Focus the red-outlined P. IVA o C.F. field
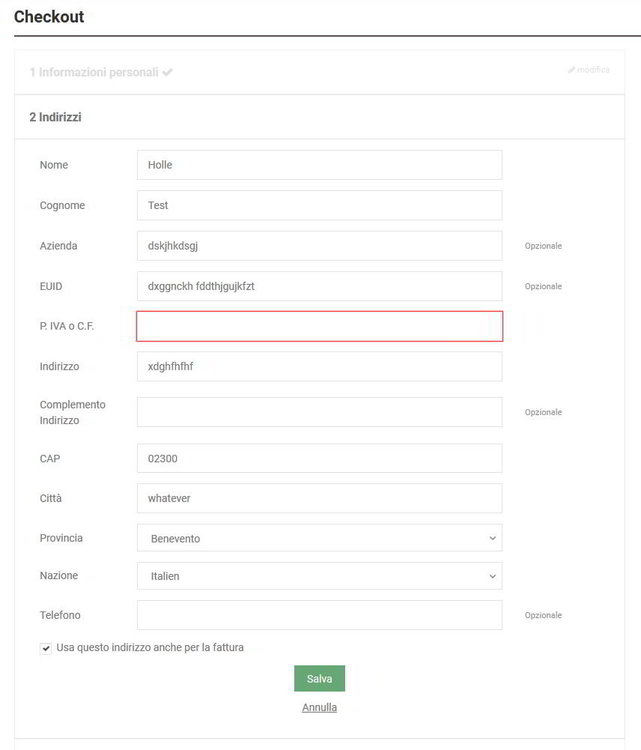 pos(319,327)
